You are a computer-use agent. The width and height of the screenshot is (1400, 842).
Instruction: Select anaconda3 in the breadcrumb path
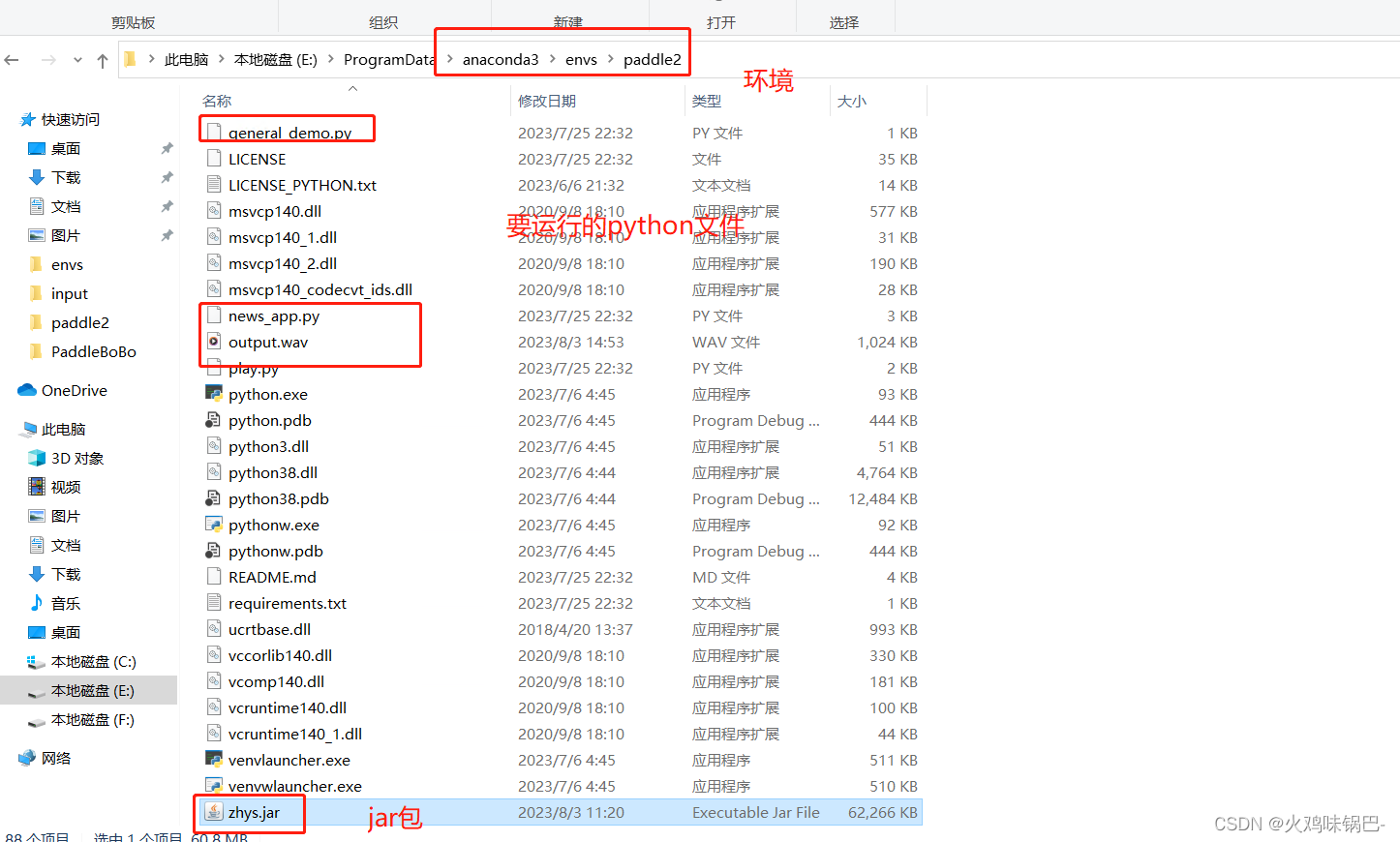pos(501,59)
